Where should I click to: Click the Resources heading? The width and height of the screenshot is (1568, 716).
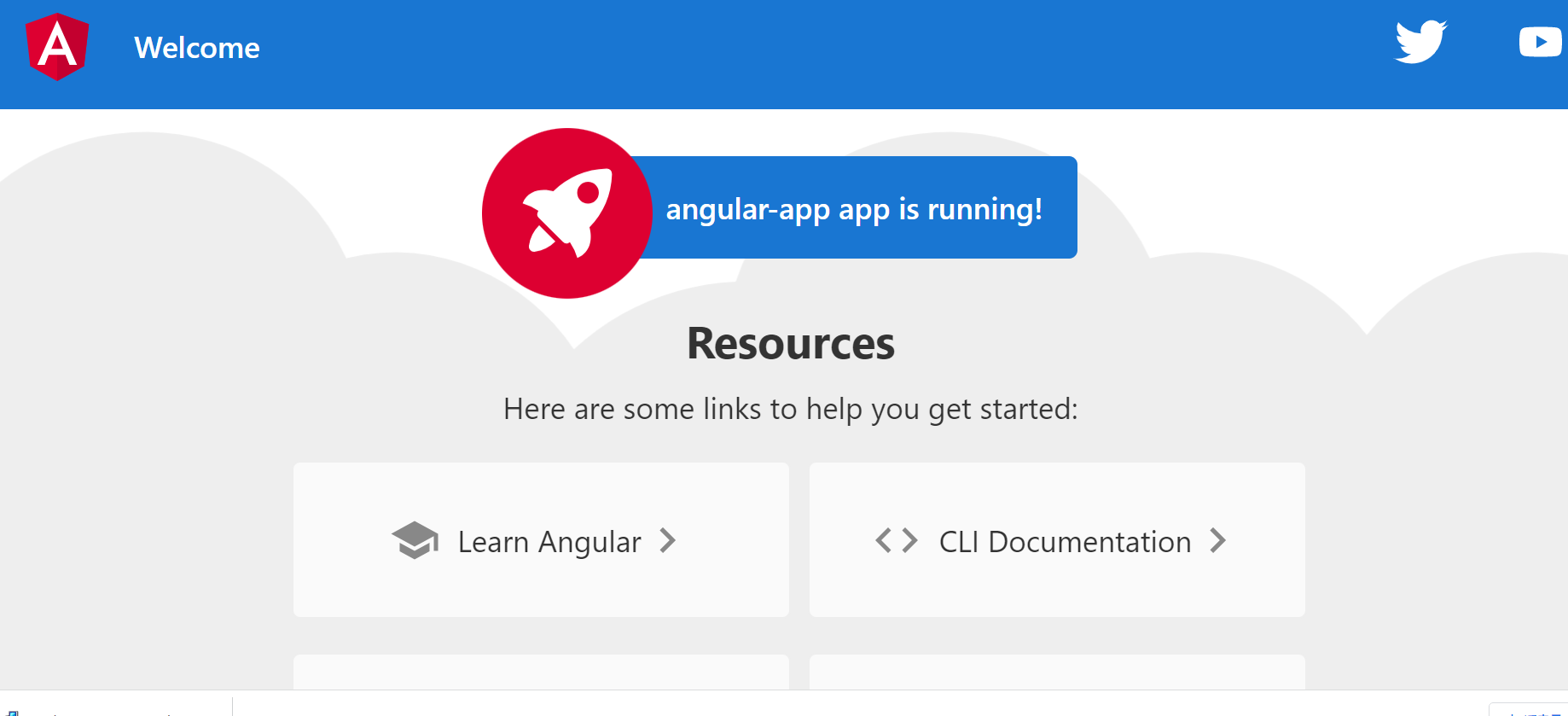pos(791,344)
